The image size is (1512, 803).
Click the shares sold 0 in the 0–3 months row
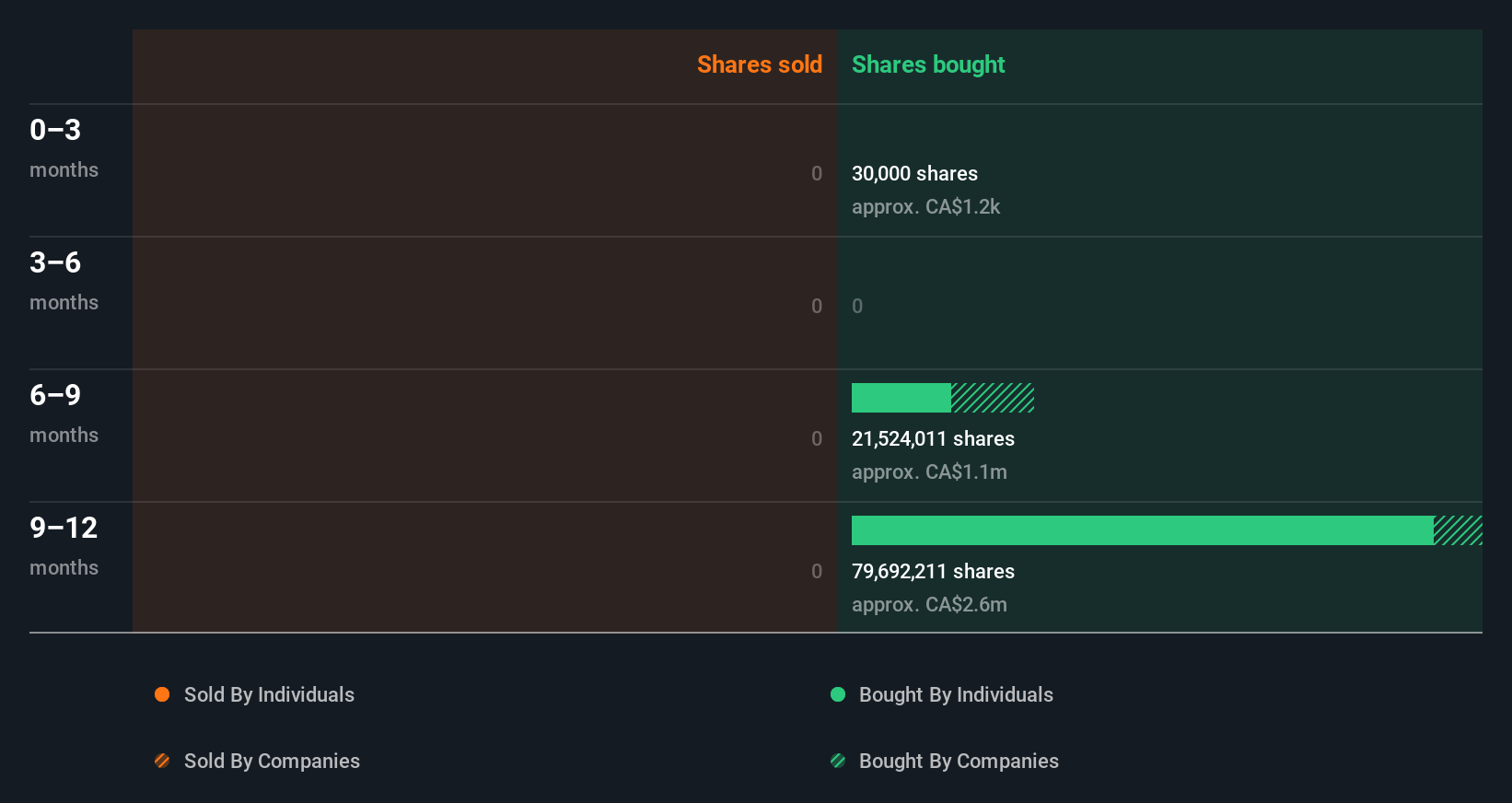[817, 173]
